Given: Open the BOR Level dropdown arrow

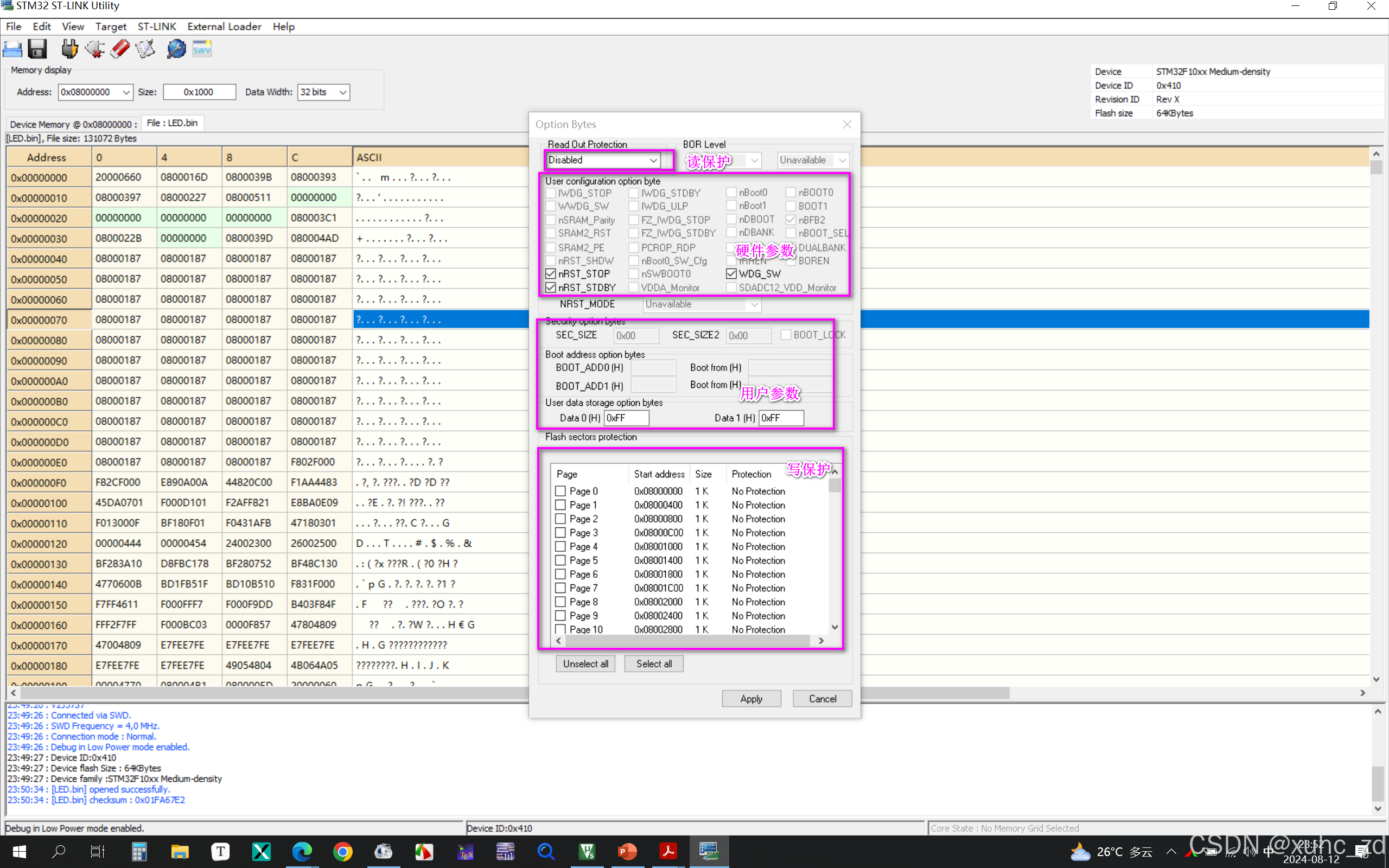Looking at the screenshot, I should pos(755,160).
